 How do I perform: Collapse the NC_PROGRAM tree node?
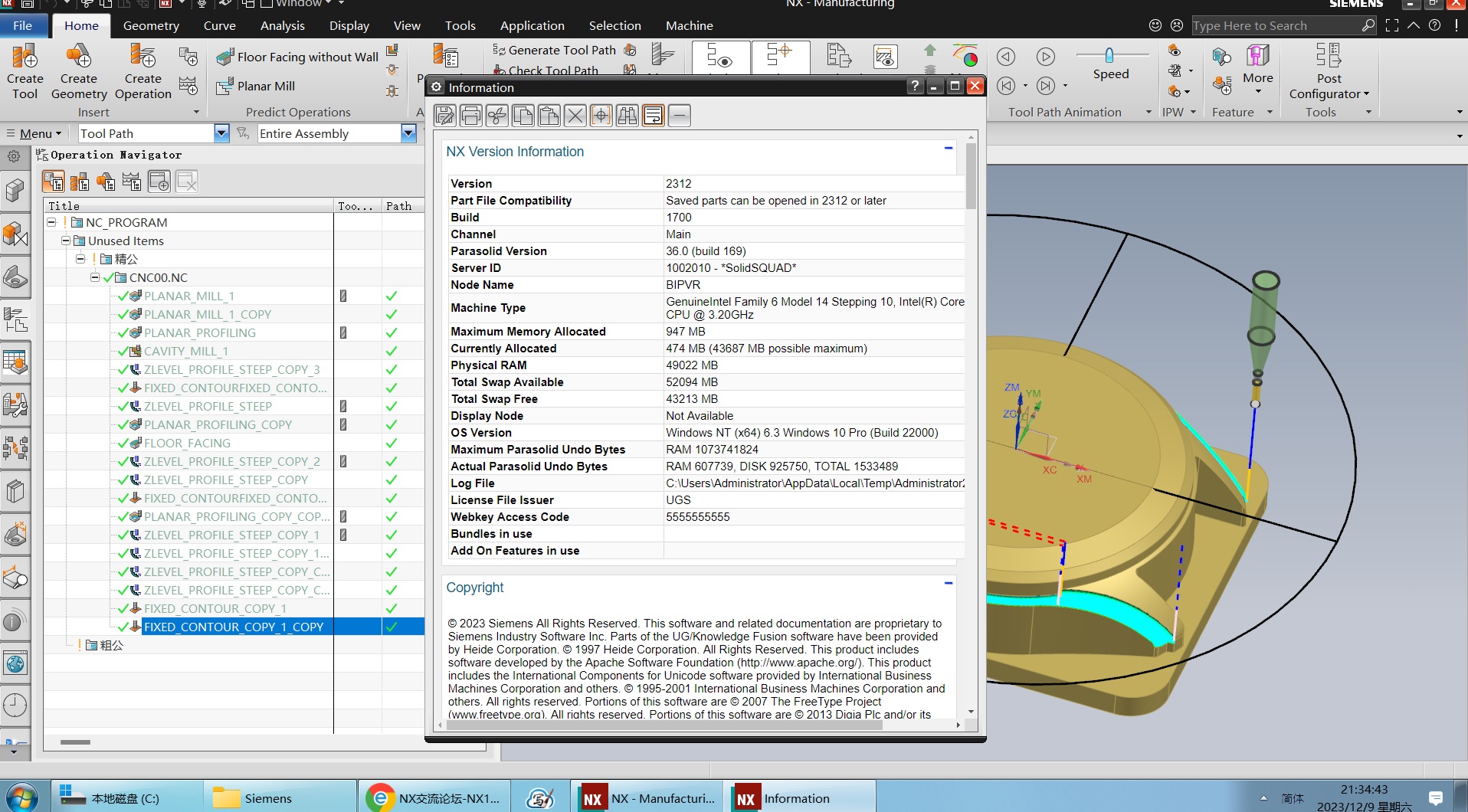pyautogui.click(x=51, y=222)
